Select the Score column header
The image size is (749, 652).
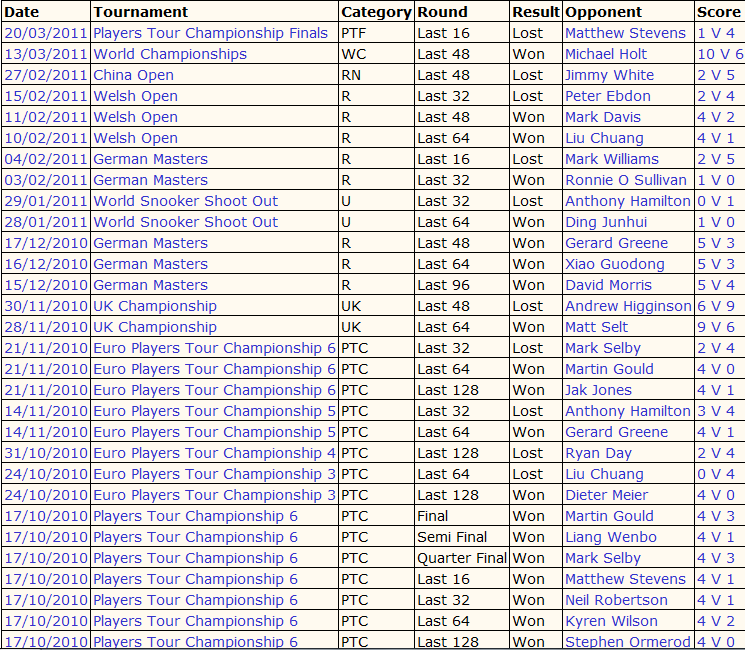(x=718, y=12)
